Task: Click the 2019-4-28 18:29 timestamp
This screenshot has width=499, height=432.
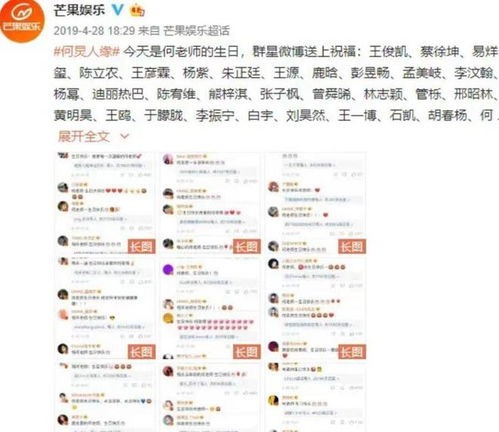Action: tap(94, 31)
